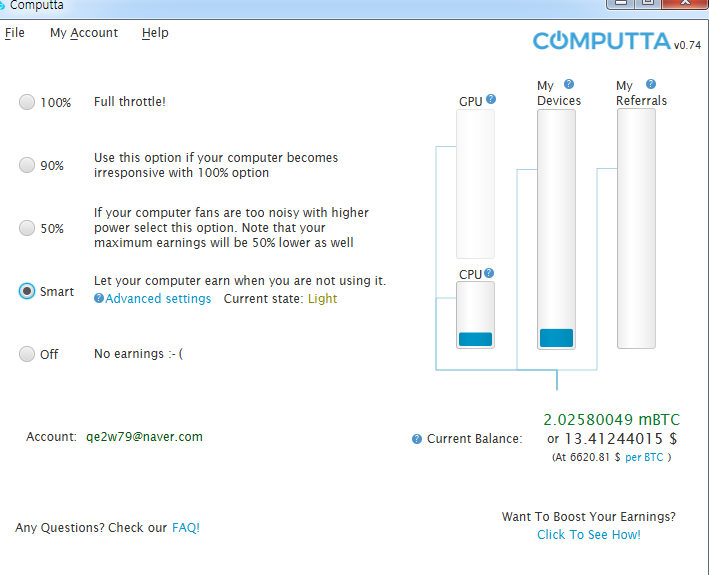
Task: Click the CPU help question-mark icon
Action: click(489, 273)
